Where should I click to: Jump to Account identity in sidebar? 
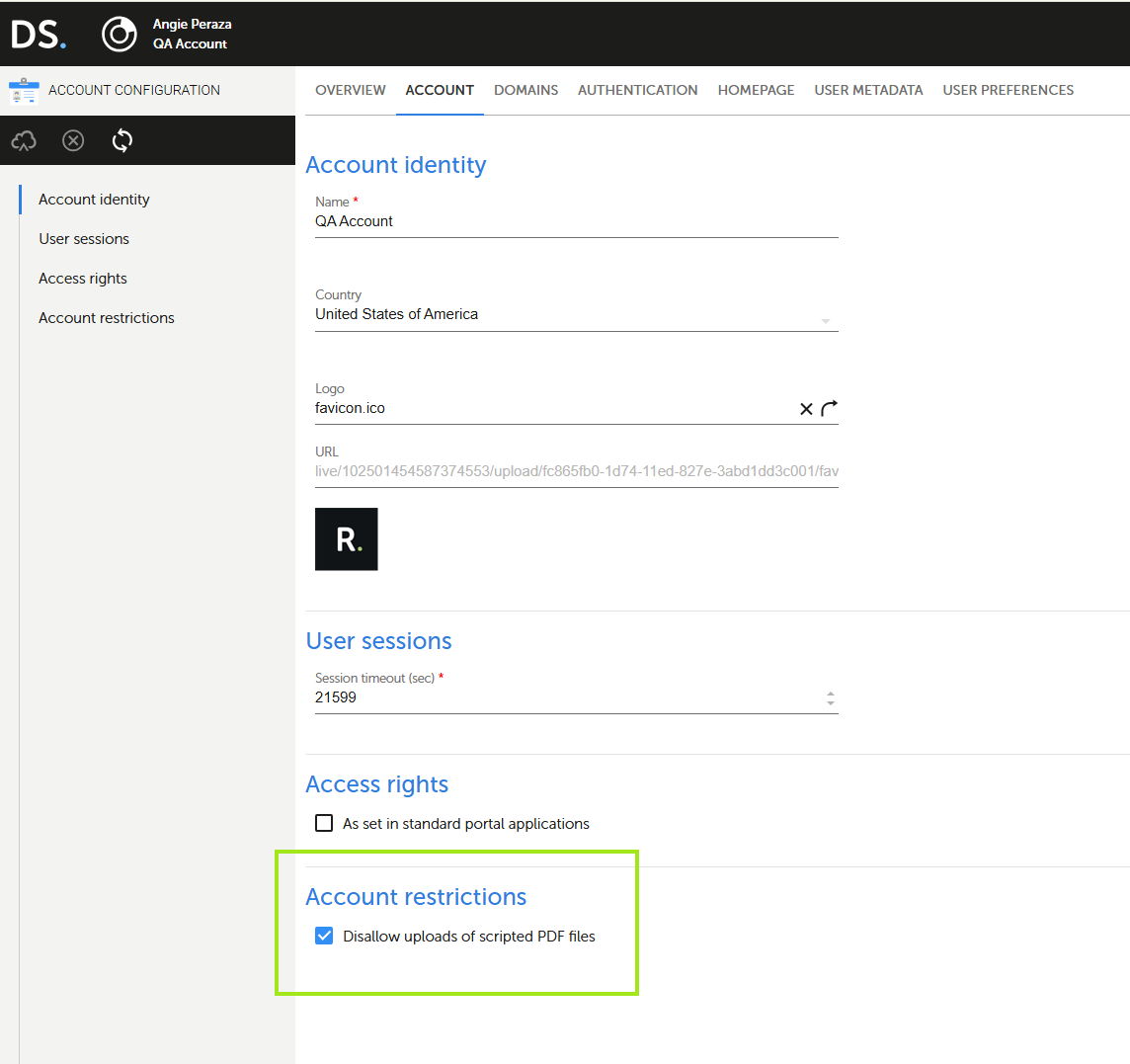tap(94, 199)
